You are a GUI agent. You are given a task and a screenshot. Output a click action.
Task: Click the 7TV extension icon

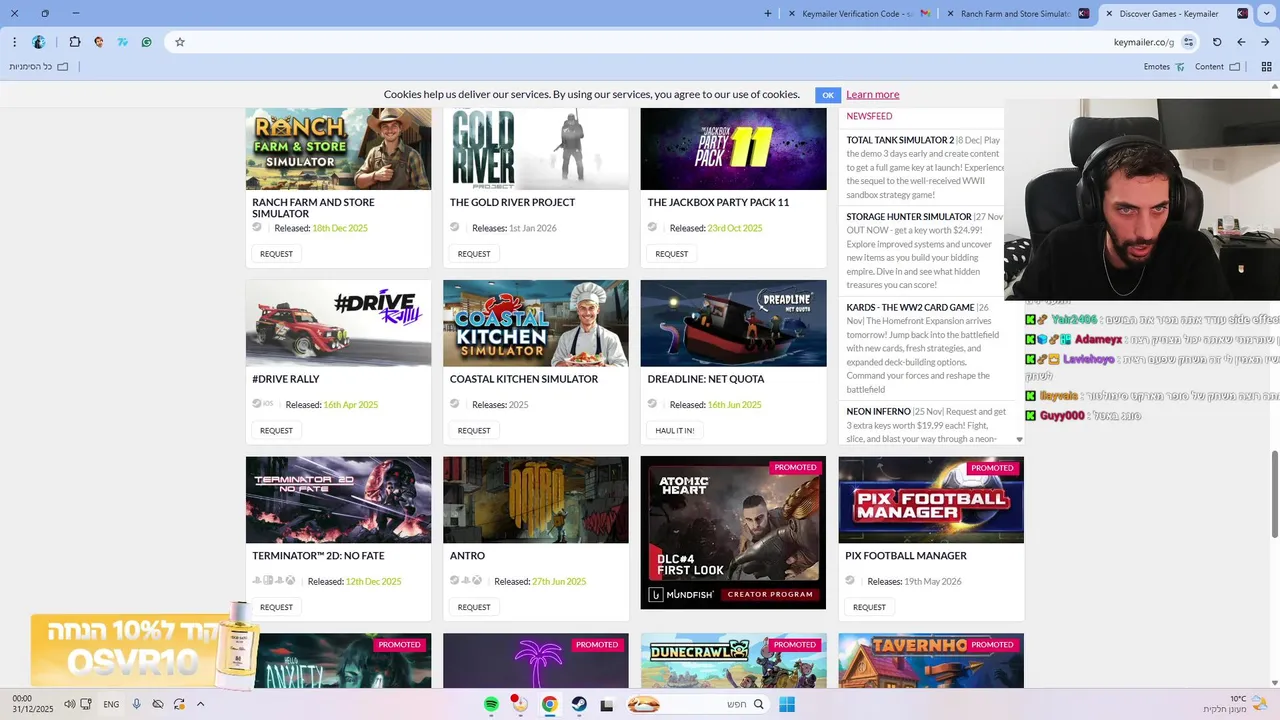(123, 42)
